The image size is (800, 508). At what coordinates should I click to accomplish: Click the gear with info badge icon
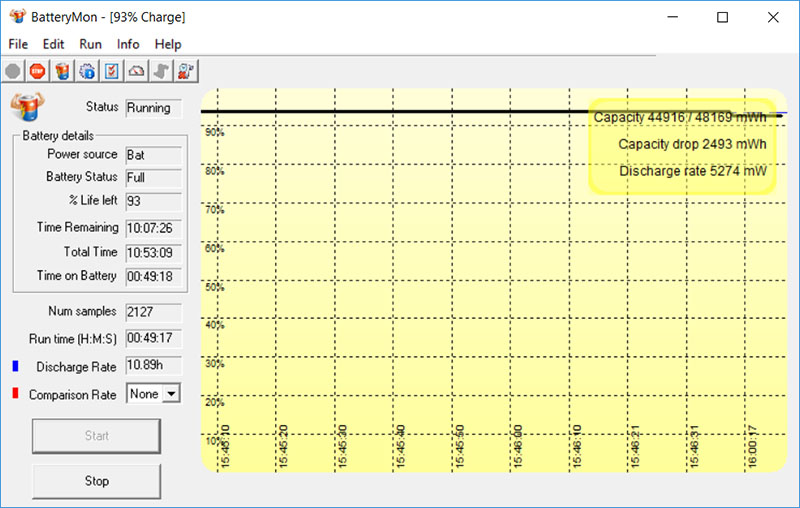[87, 71]
